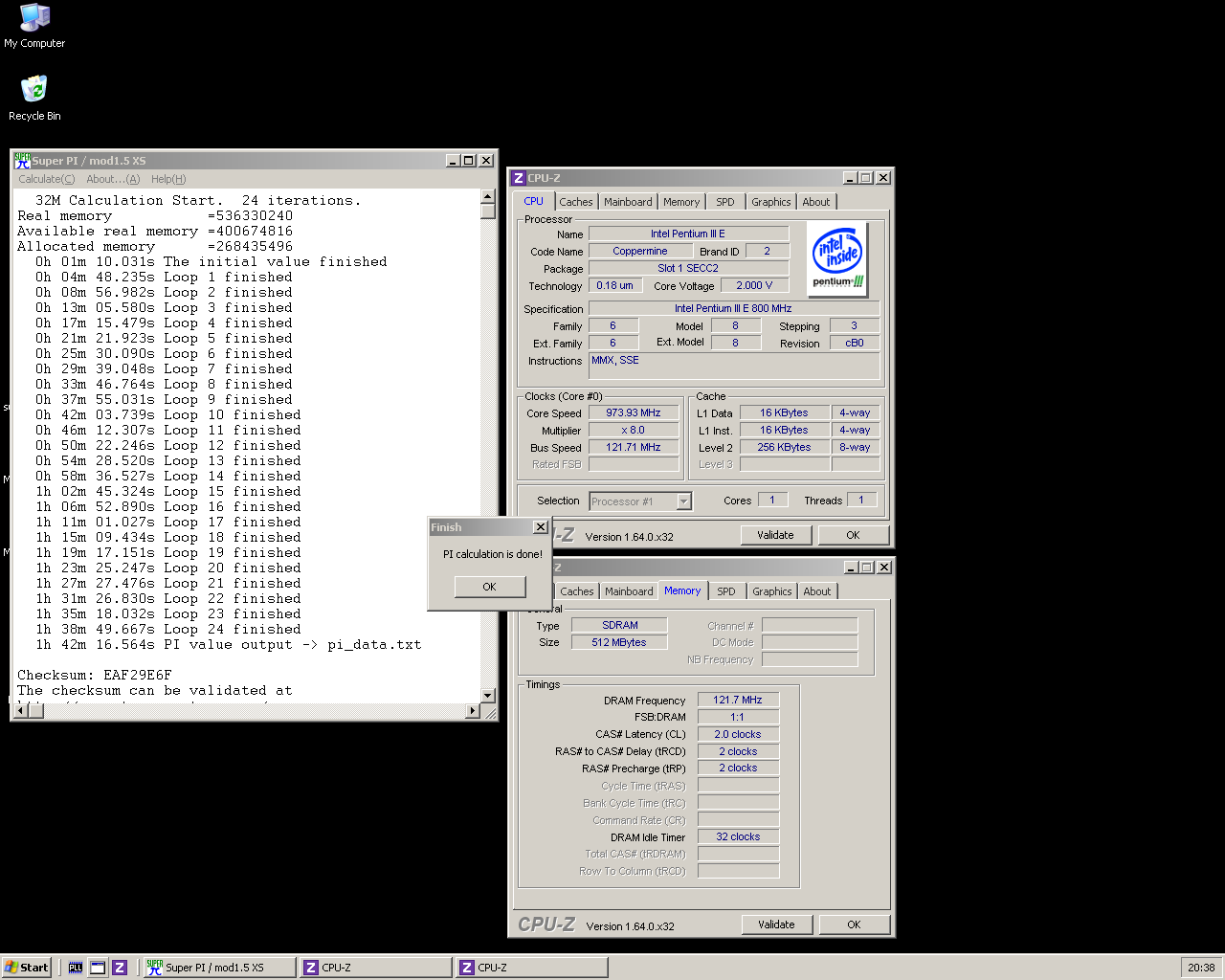Switch to SPD tab in upper CPU-Z
1225x980 pixels.
(725, 202)
